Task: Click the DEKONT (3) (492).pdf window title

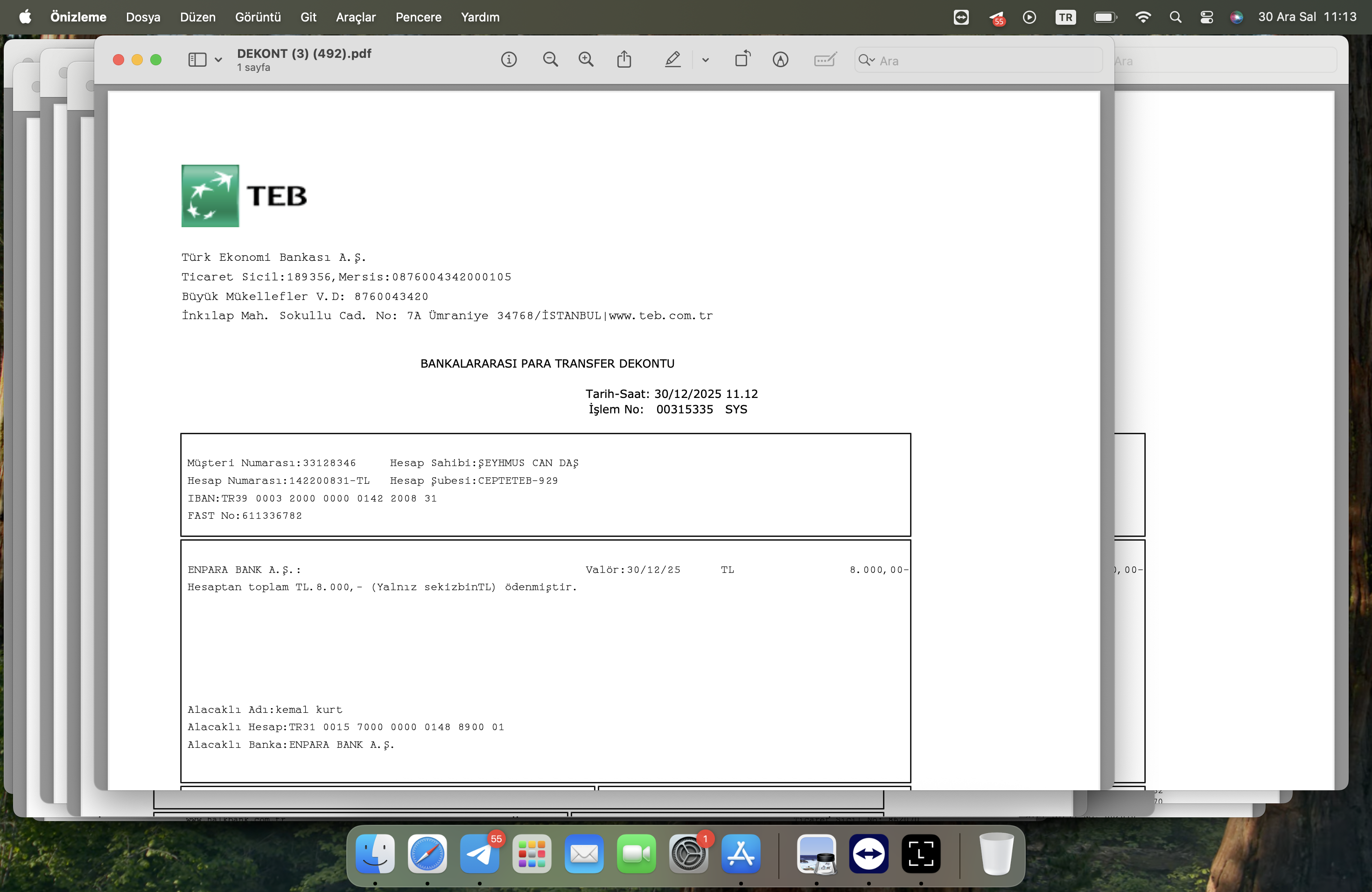Action: click(304, 54)
